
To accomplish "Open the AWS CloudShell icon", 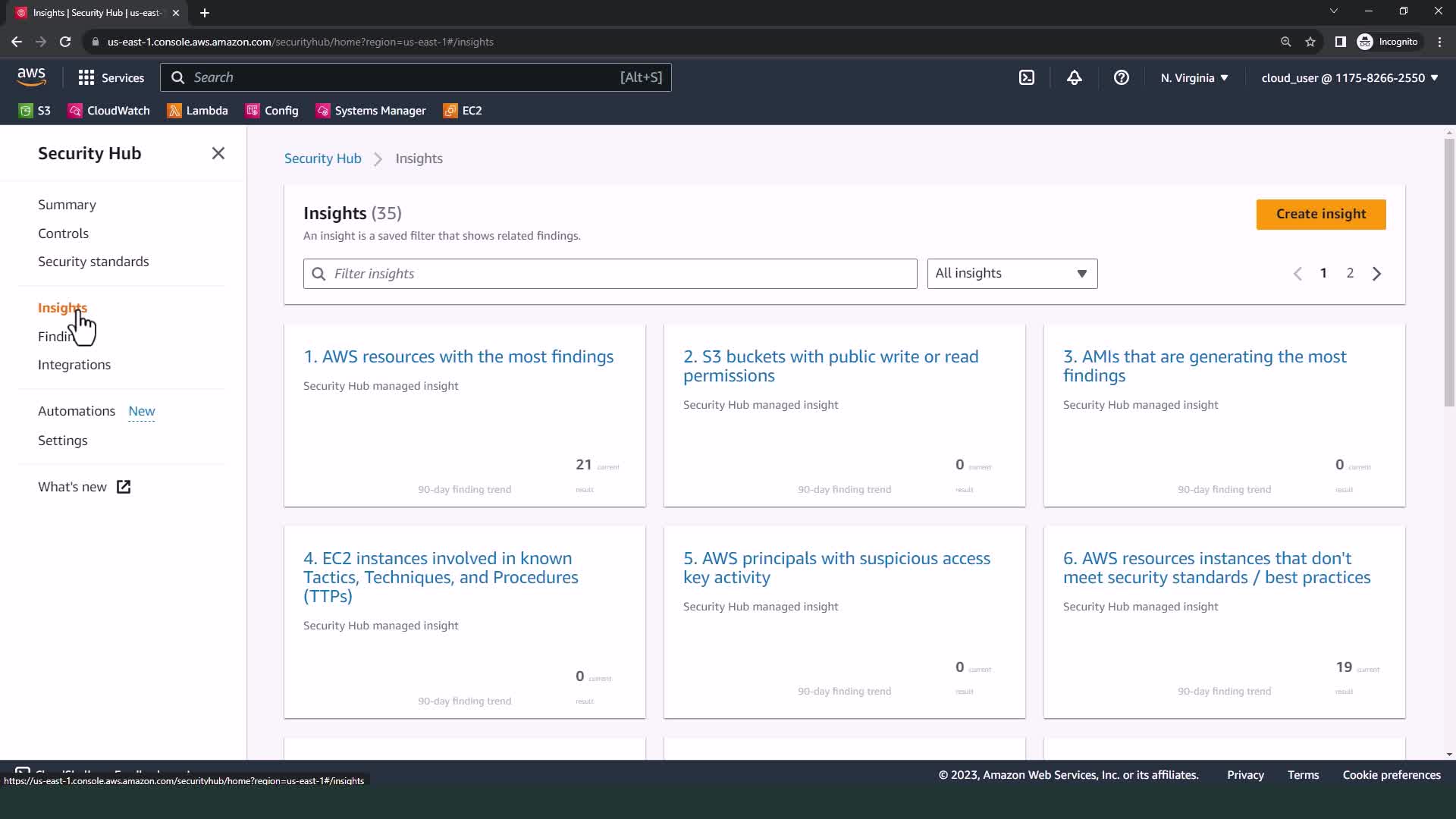I will tap(1026, 77).
